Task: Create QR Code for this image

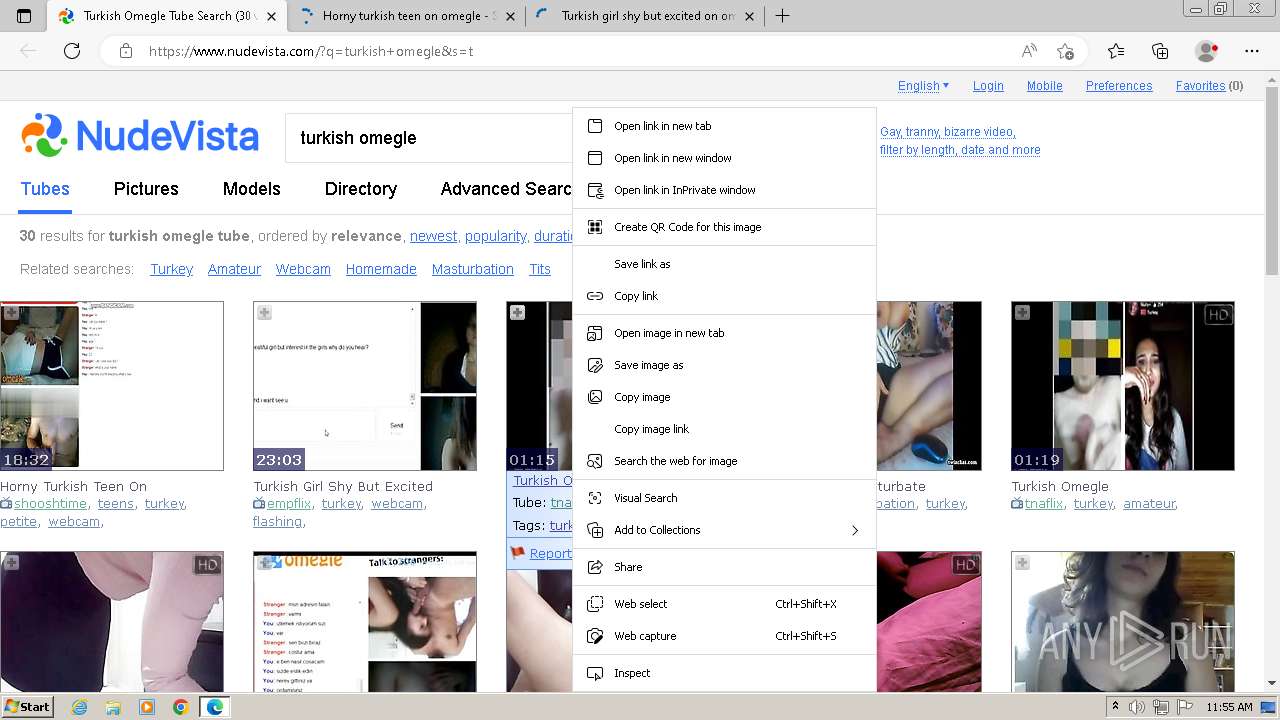Action: (724, 227)
